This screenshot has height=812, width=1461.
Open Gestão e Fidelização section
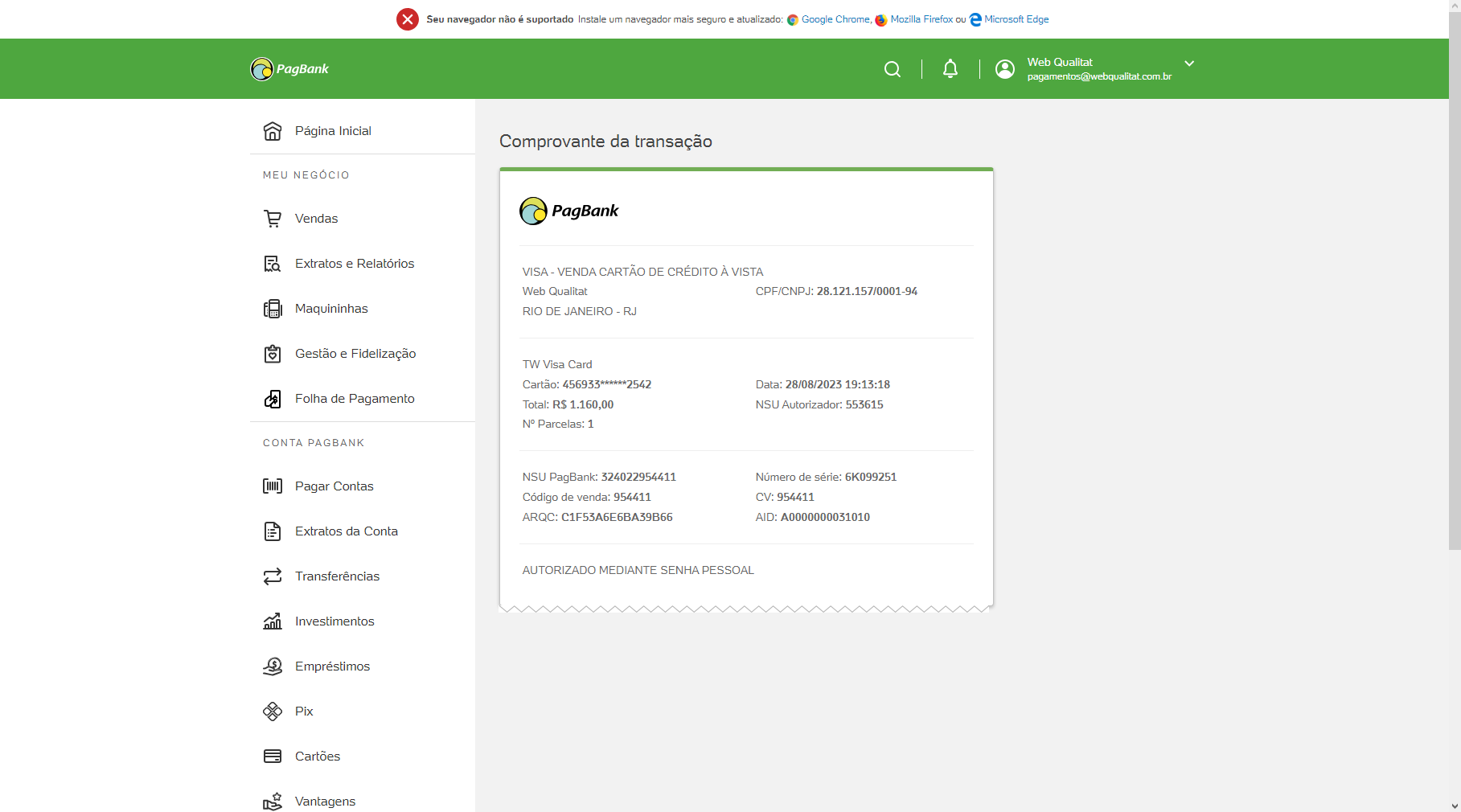click(x=355, y=354)
